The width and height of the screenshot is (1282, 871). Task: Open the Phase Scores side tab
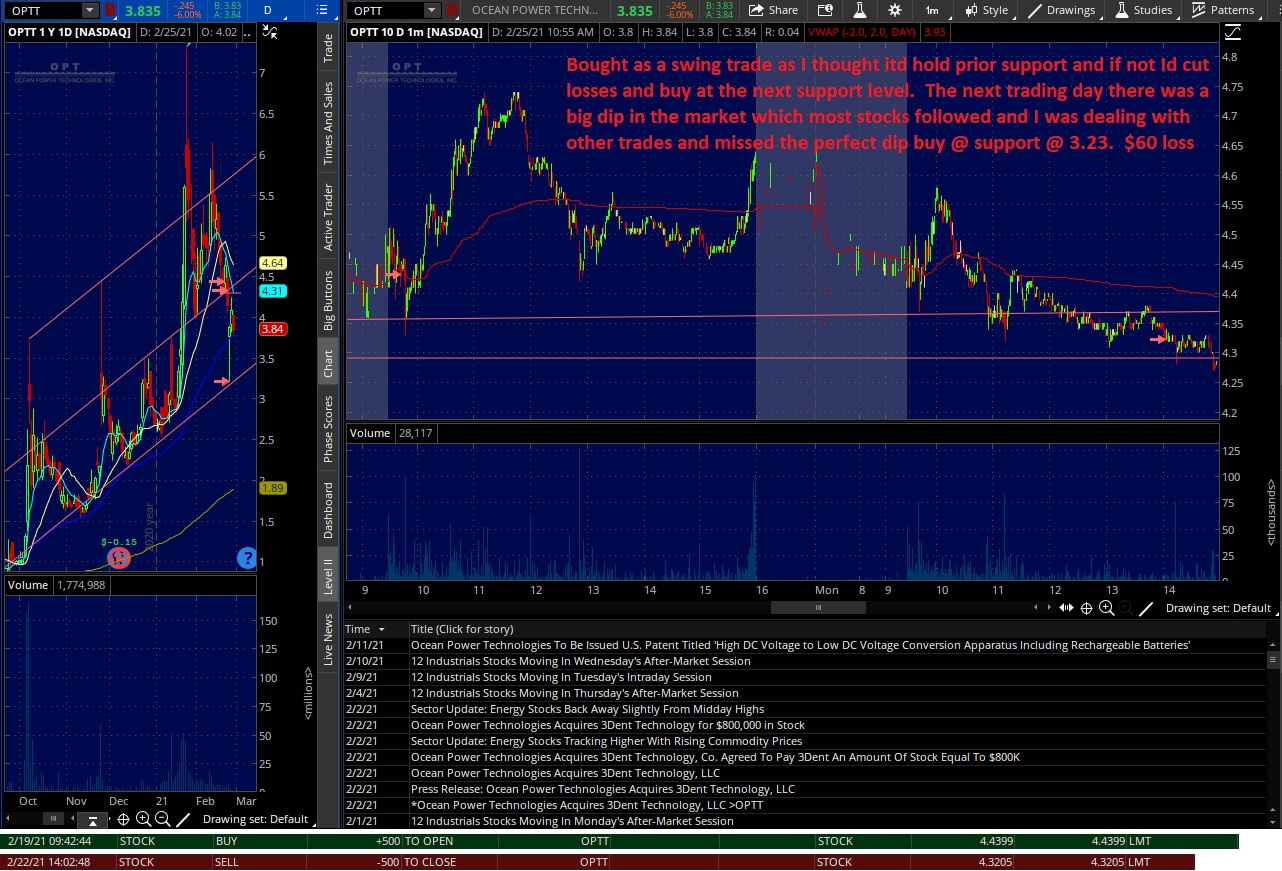pos(328,429)
